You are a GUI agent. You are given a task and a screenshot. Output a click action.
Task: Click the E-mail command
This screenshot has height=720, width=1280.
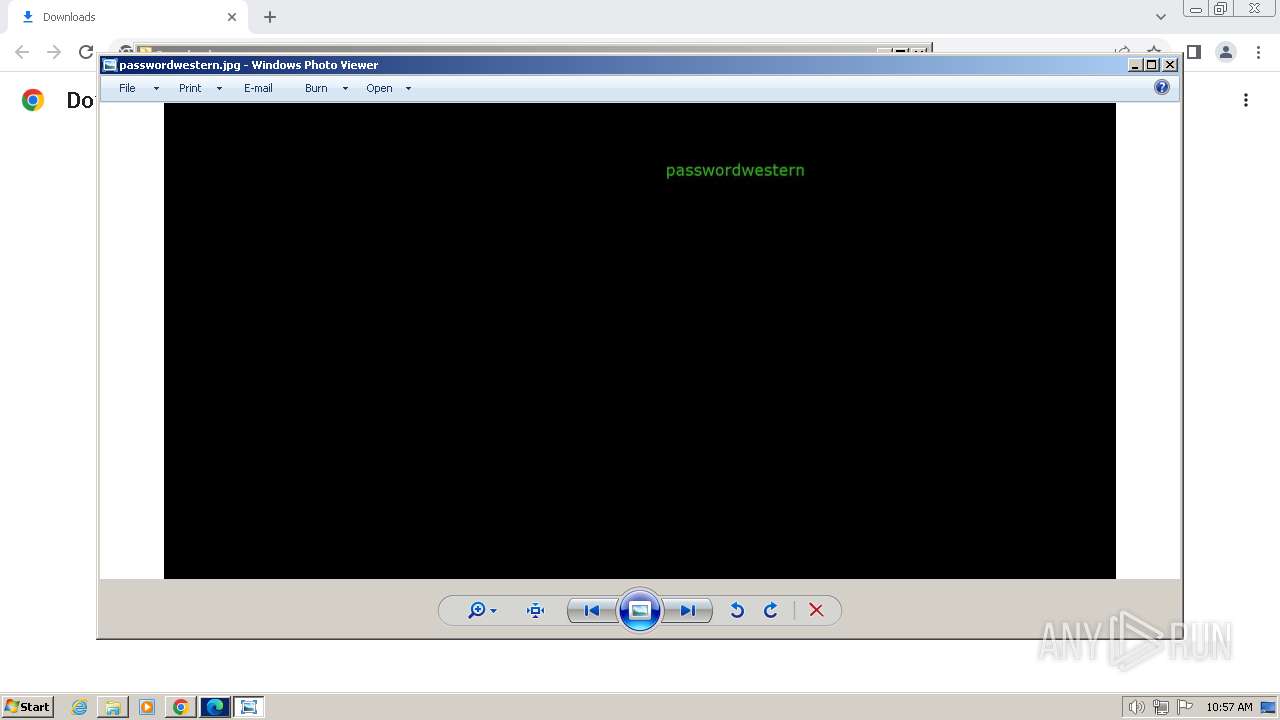point(258,88)
